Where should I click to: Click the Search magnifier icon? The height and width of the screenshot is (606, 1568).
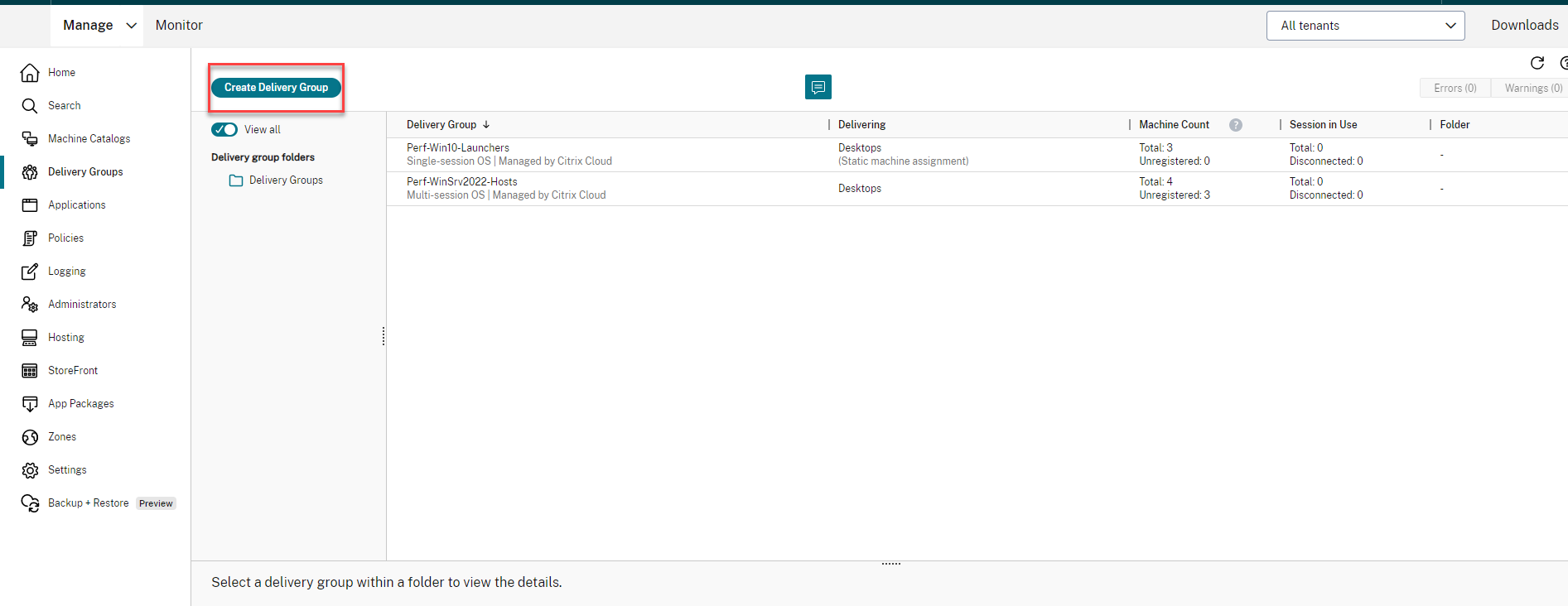[30, 106]
